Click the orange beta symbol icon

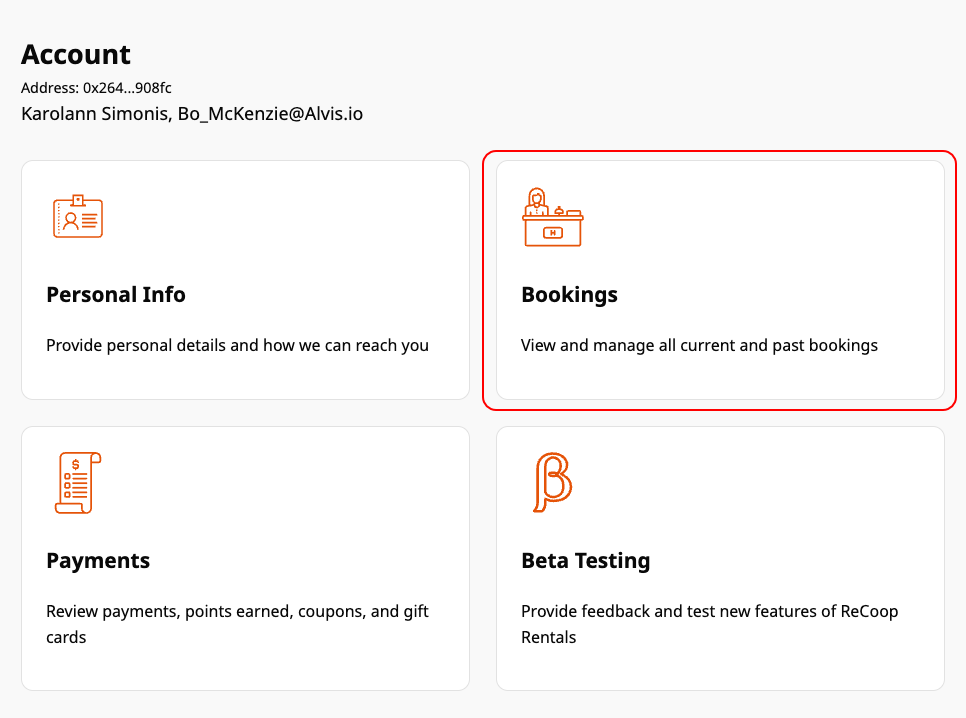coord(553,482)
